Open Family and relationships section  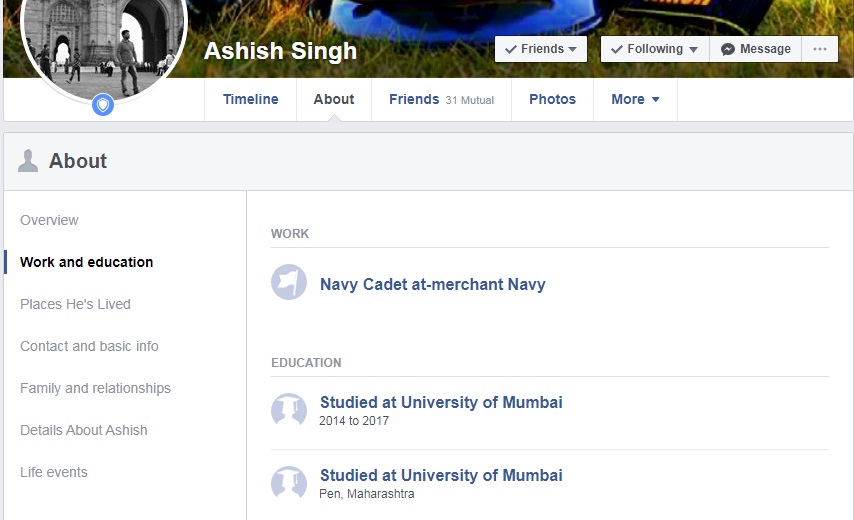click(x=95, y=388)
